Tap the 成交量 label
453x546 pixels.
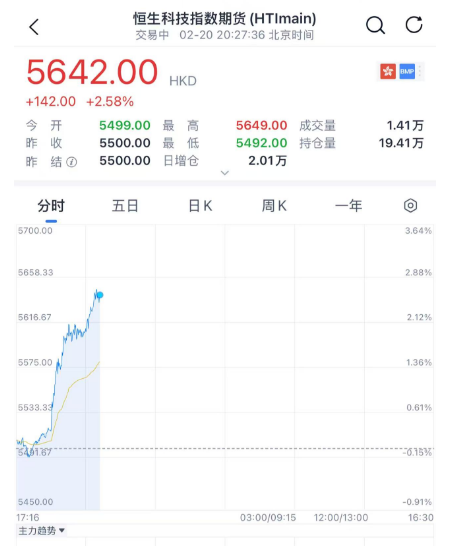(317, 125)
